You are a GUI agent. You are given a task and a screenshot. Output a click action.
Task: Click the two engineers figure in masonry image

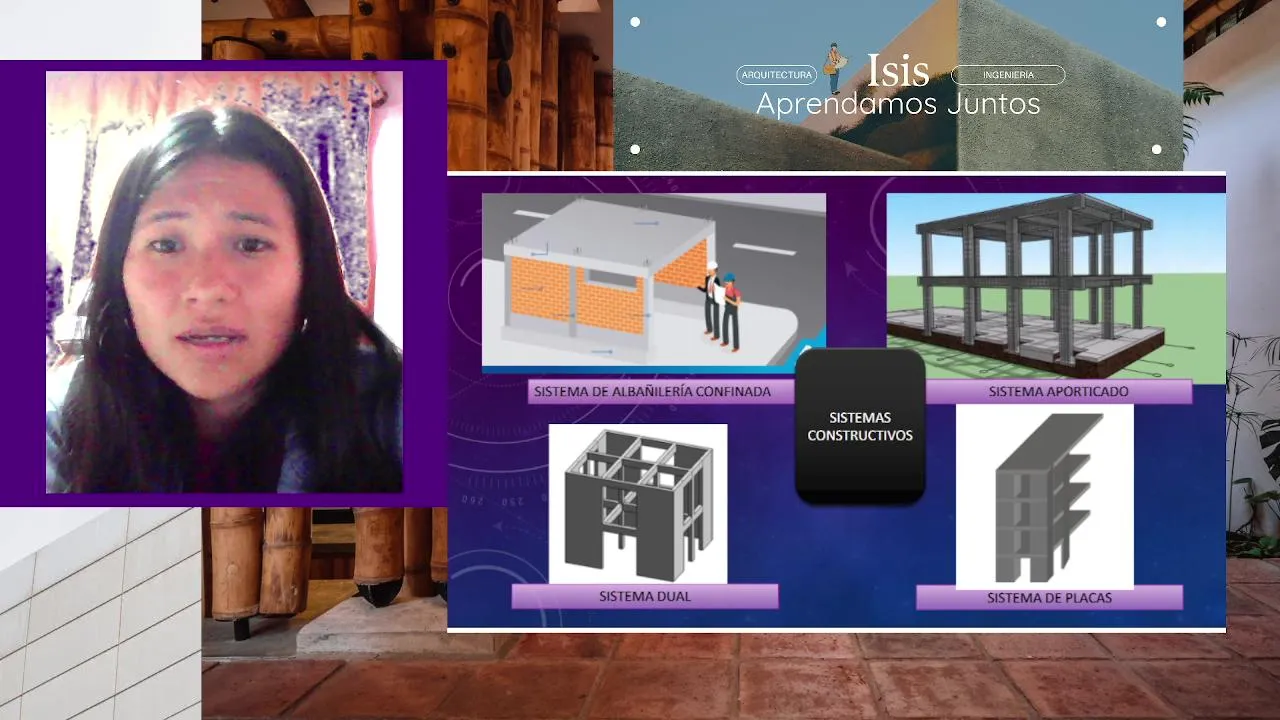pos(721,305)
